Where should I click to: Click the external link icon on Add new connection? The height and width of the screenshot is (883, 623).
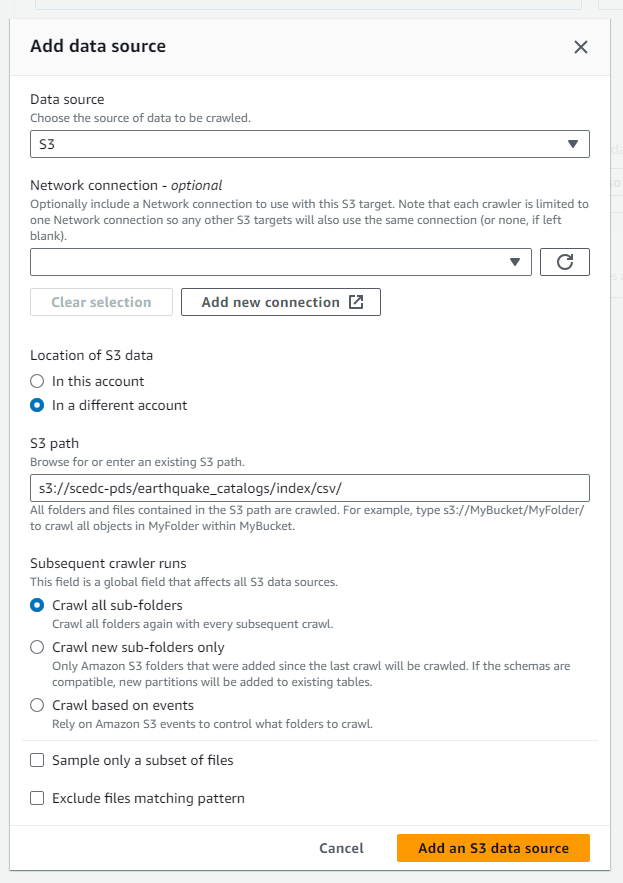point(356,302)
